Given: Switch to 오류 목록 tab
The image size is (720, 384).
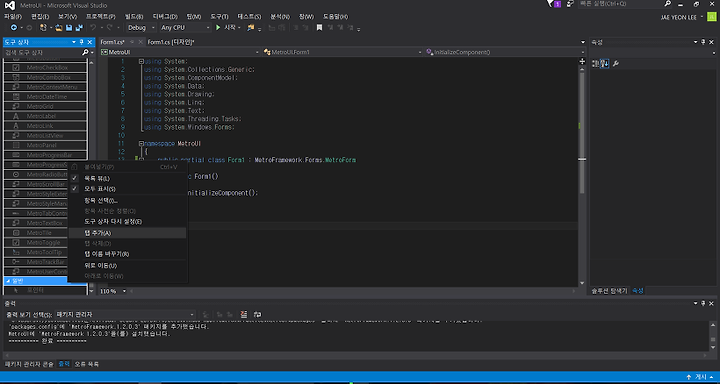Looking at the screenshot, I should point(87,364).
